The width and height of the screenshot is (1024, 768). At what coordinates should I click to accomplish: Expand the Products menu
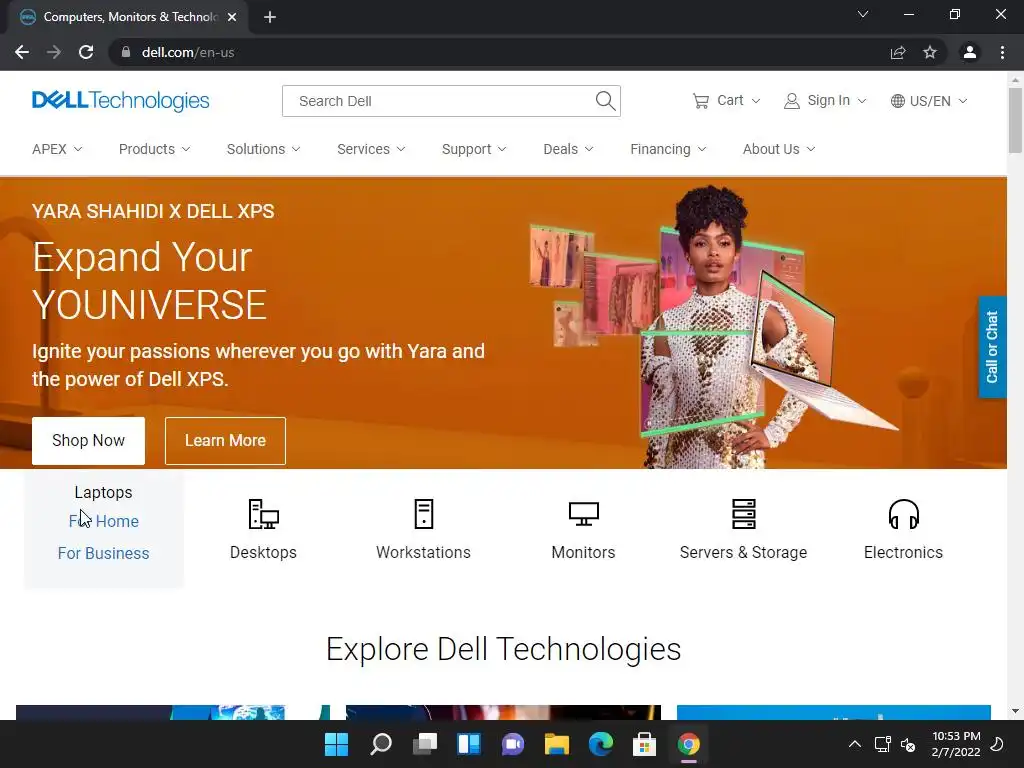(154, 149)
